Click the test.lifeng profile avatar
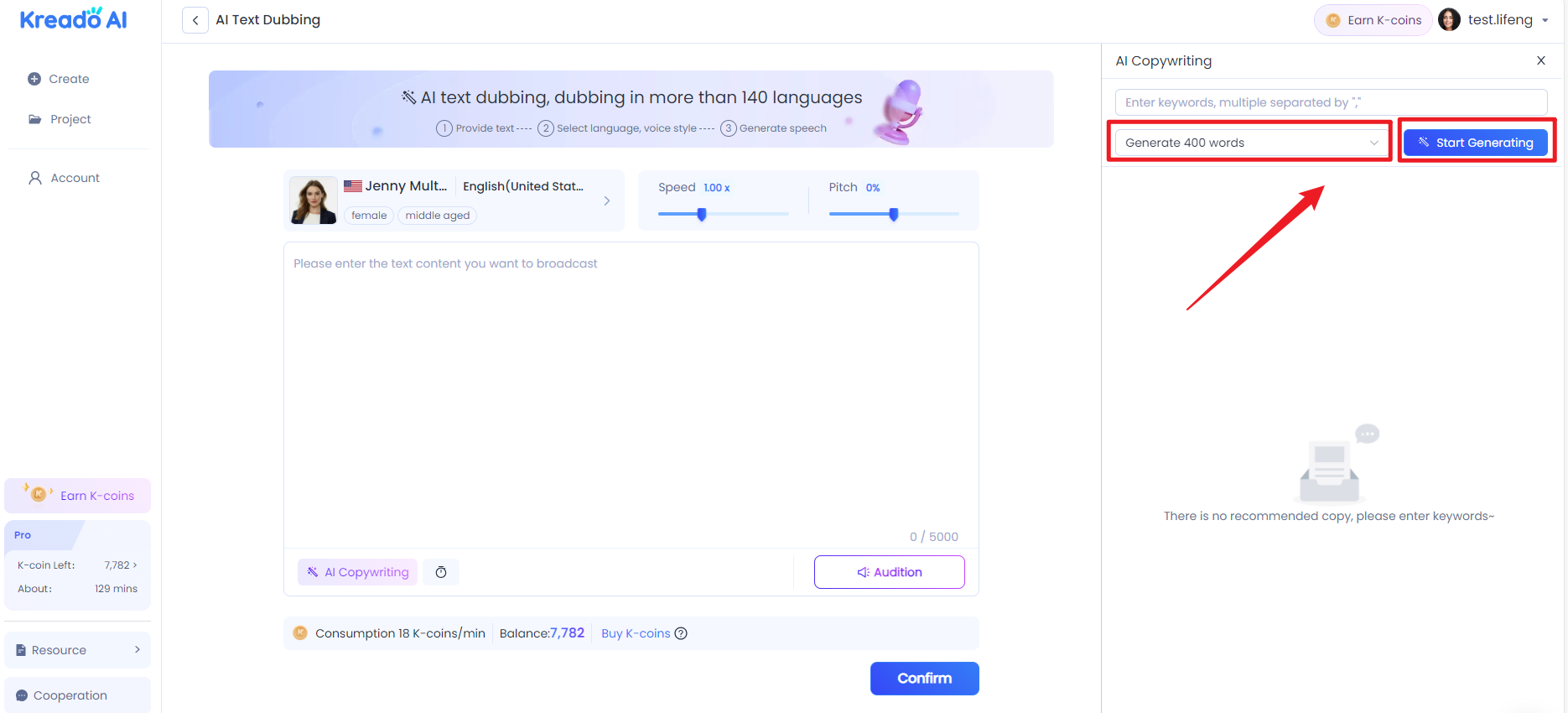Screen dimensions: 1568x713 coord(1449,20)
